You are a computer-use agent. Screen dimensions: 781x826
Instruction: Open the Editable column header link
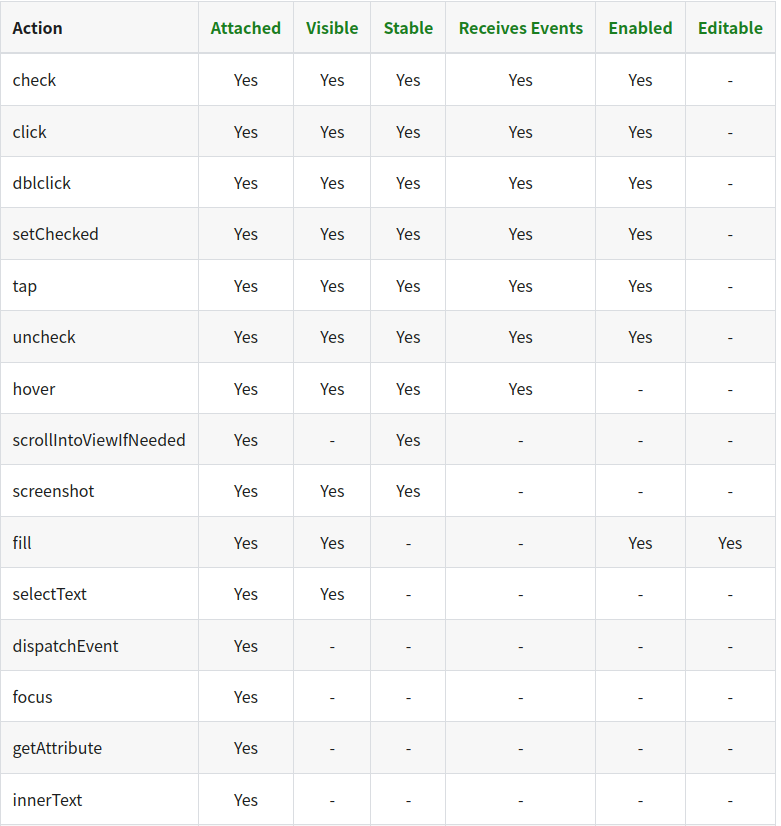point(730,28)
